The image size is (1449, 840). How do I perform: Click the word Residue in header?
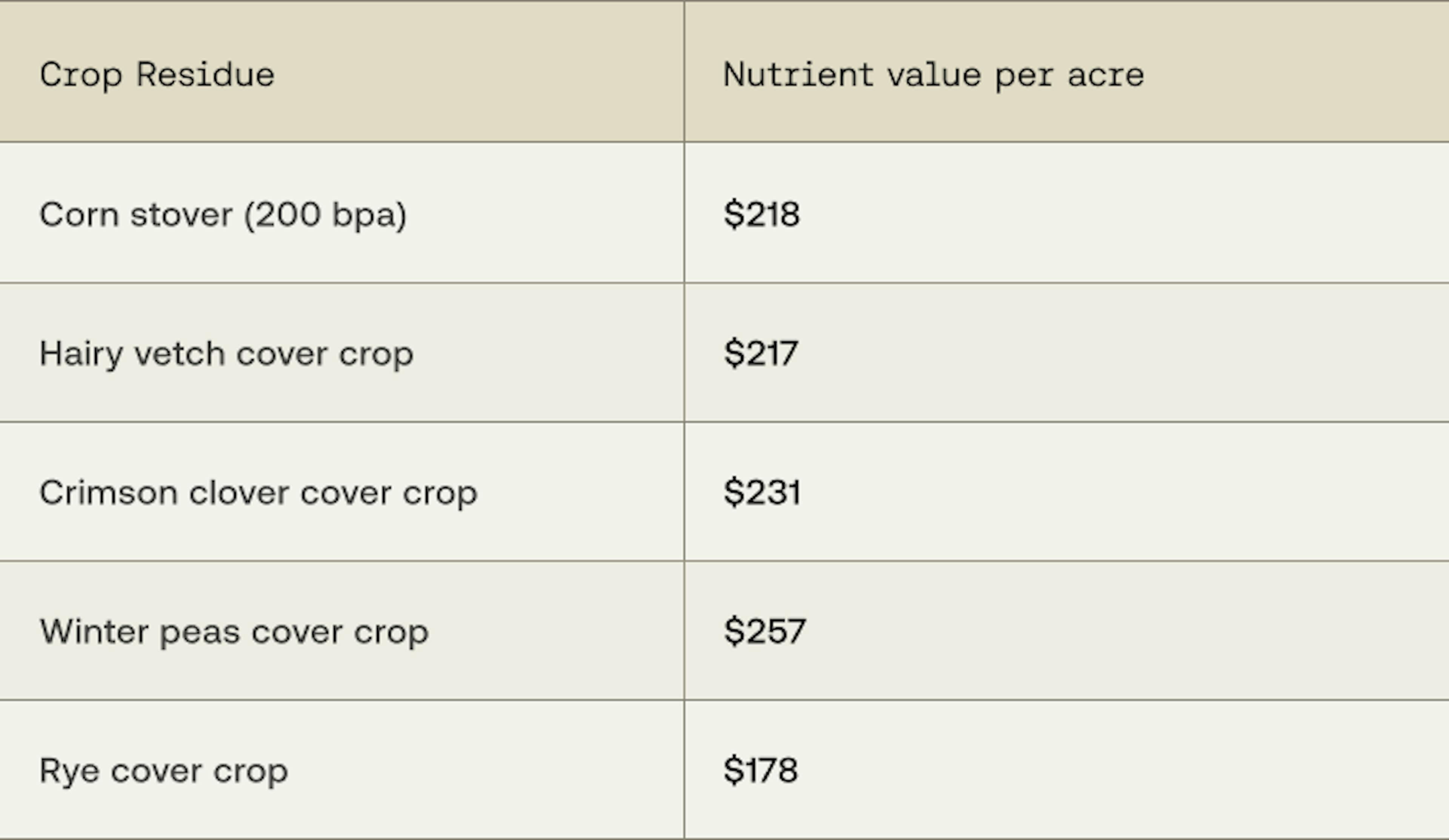205,75
